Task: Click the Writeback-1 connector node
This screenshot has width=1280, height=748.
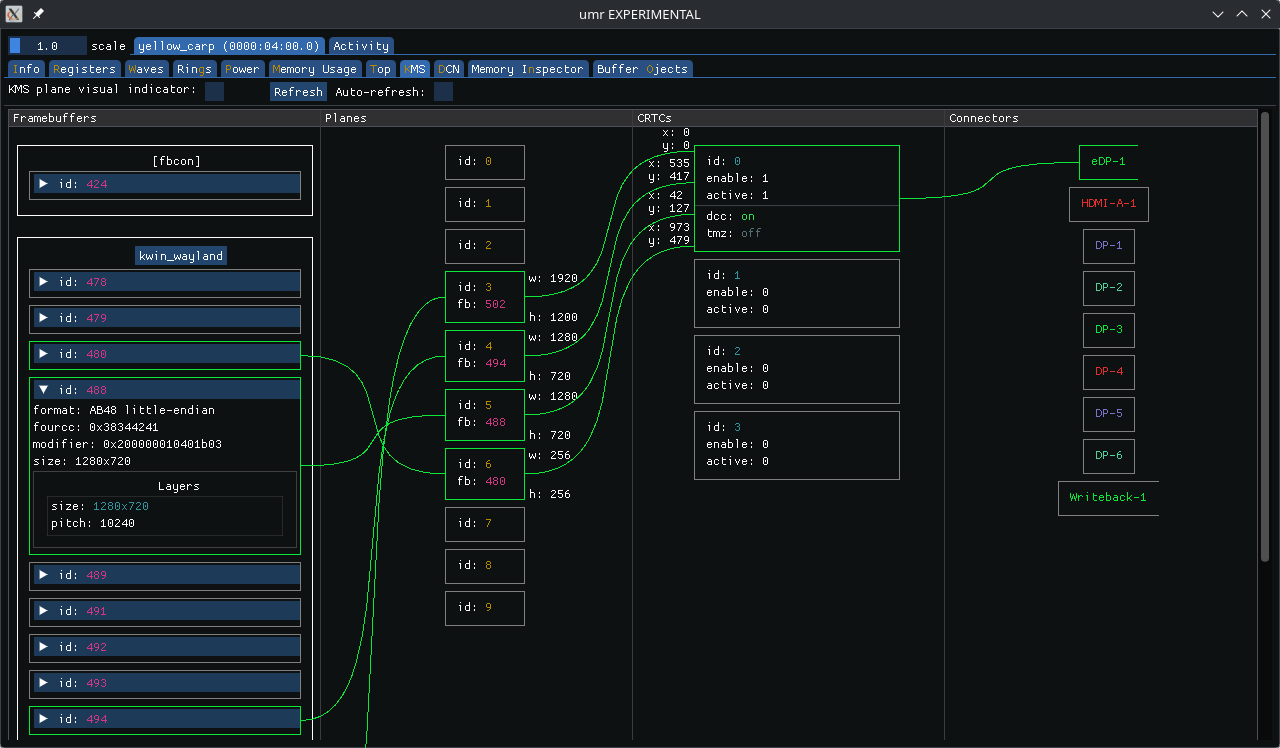Action: tap(1107, 498)
